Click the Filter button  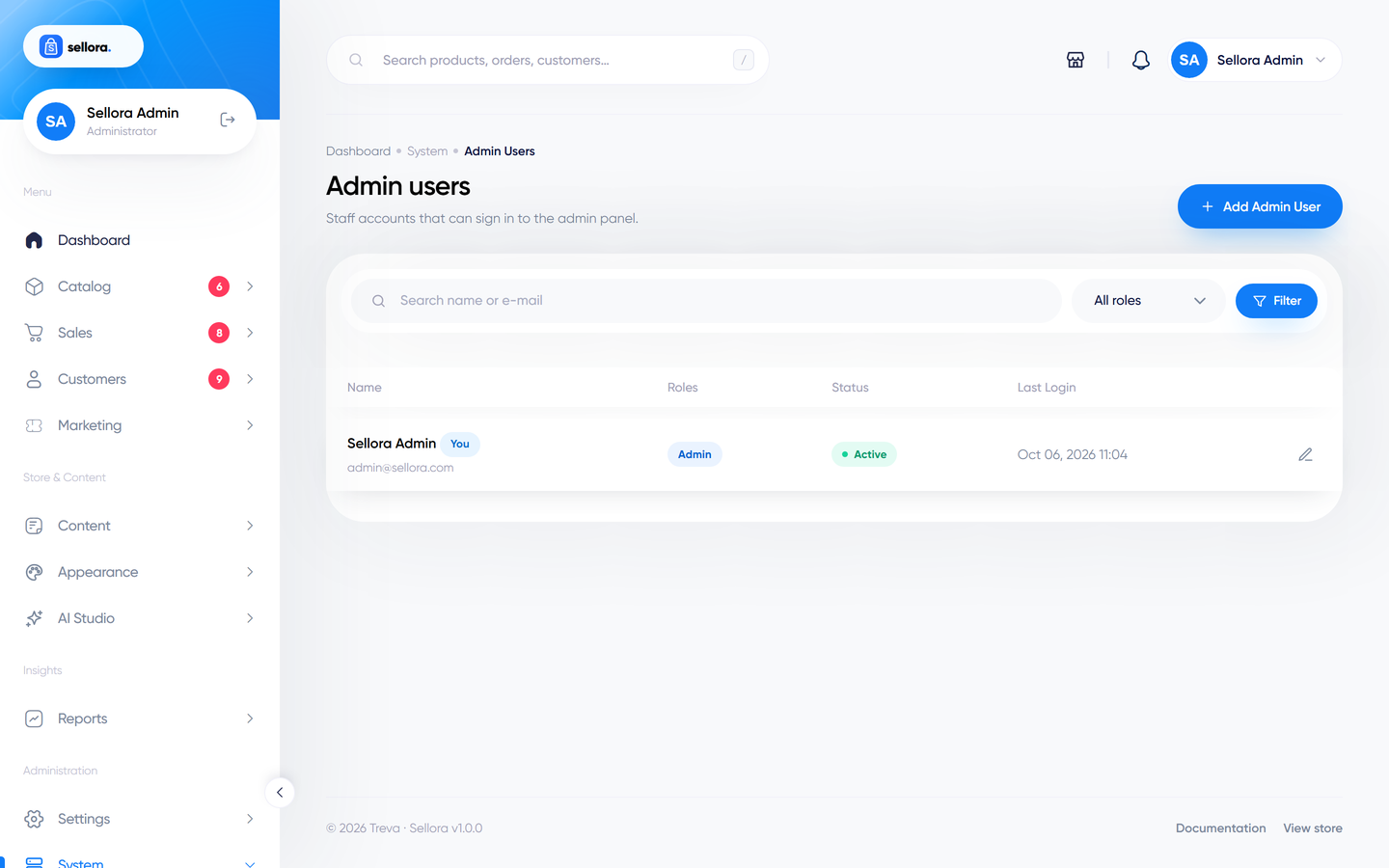[1276, 301]
